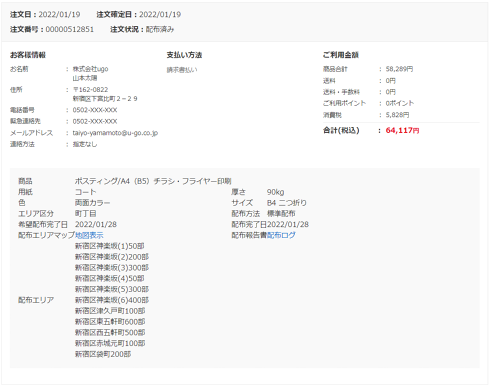The width and height of the screenshot is (490, 387).
Task: Click the color value 両面カラー
Action: (92, 203)
